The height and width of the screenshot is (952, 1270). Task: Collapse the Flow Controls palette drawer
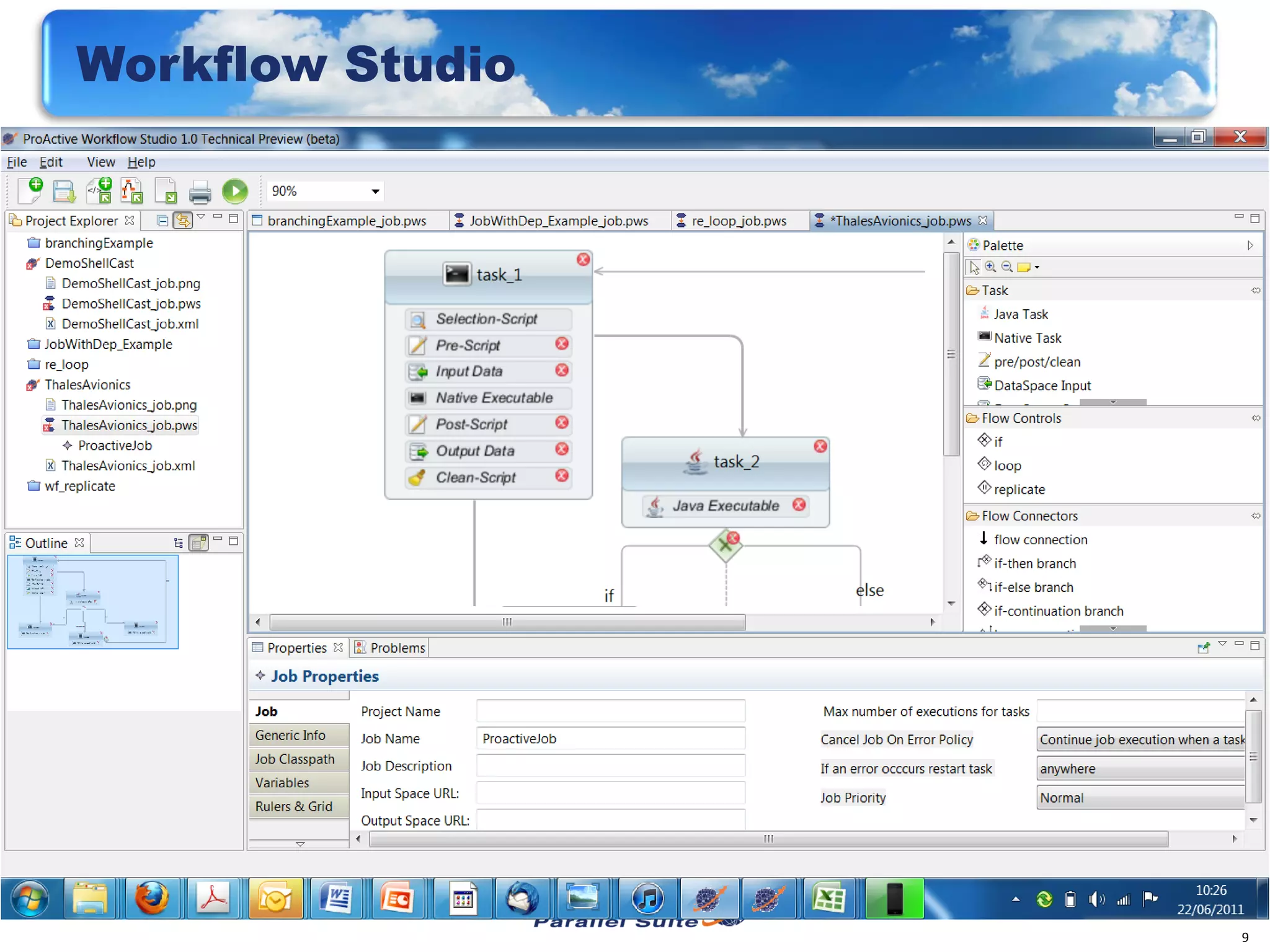click(1021, 418)
